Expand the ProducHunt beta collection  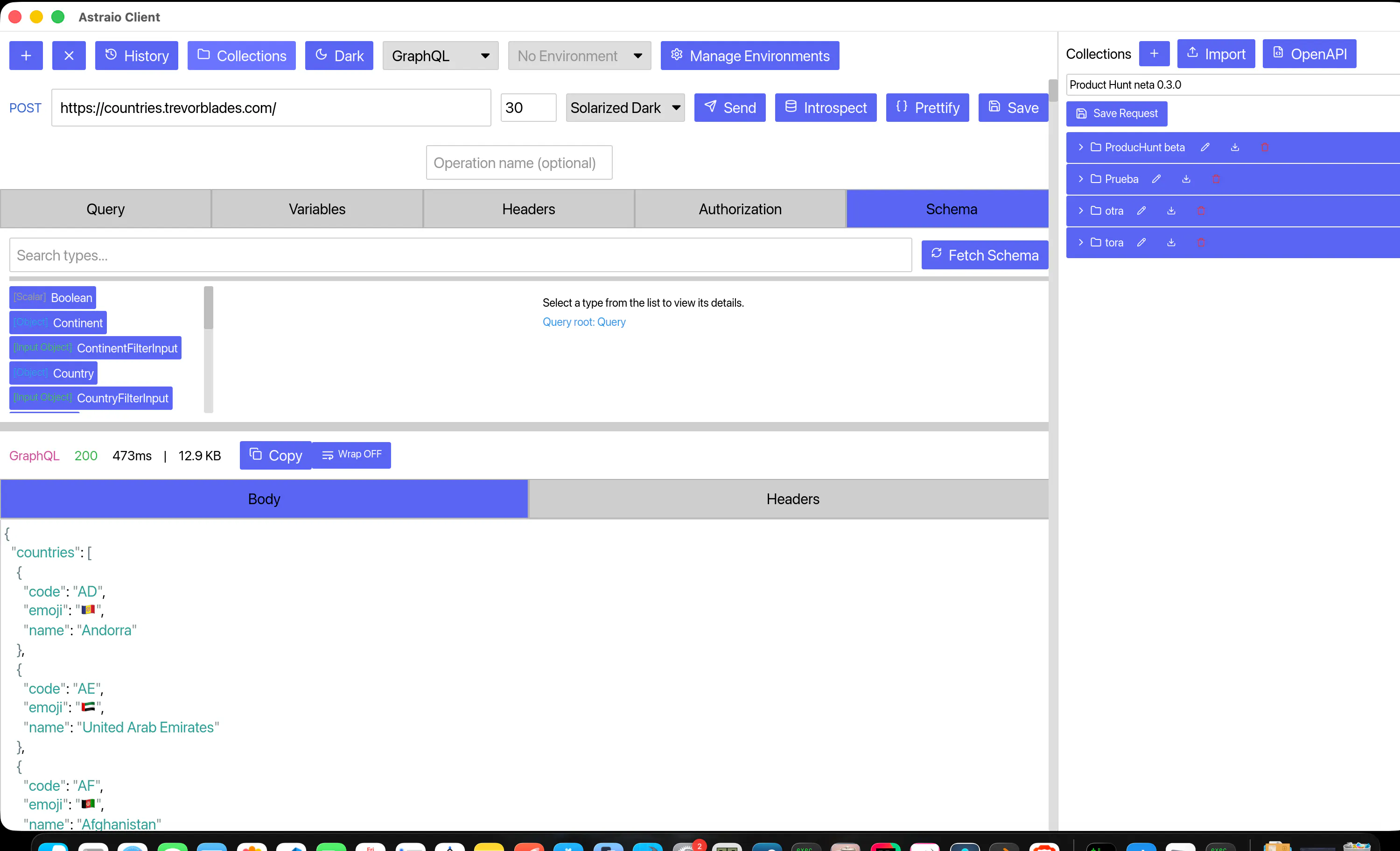pos(1081,147)
